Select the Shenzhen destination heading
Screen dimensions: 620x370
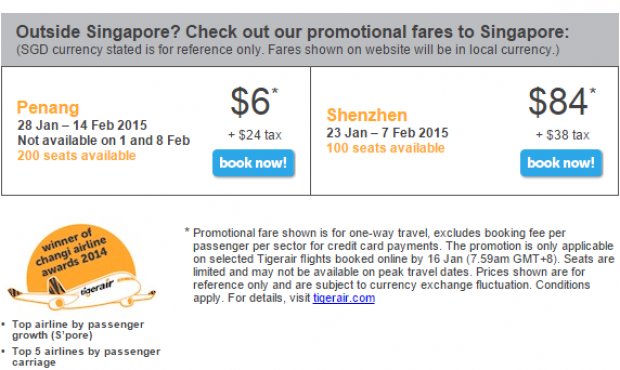click(x=367, y=115)
